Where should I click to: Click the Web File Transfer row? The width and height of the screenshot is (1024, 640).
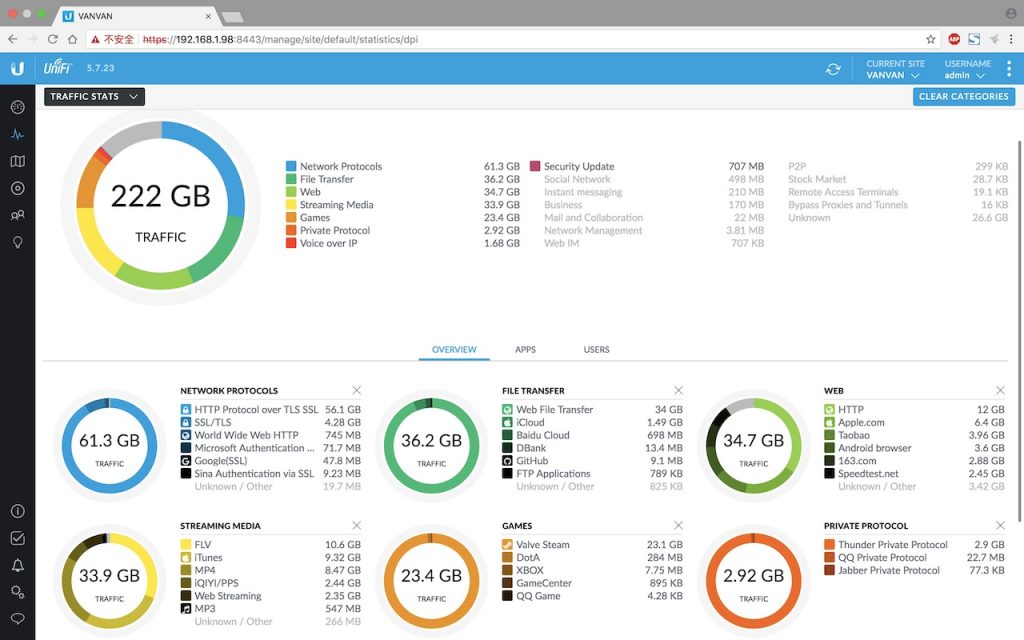tap(592, 409)
